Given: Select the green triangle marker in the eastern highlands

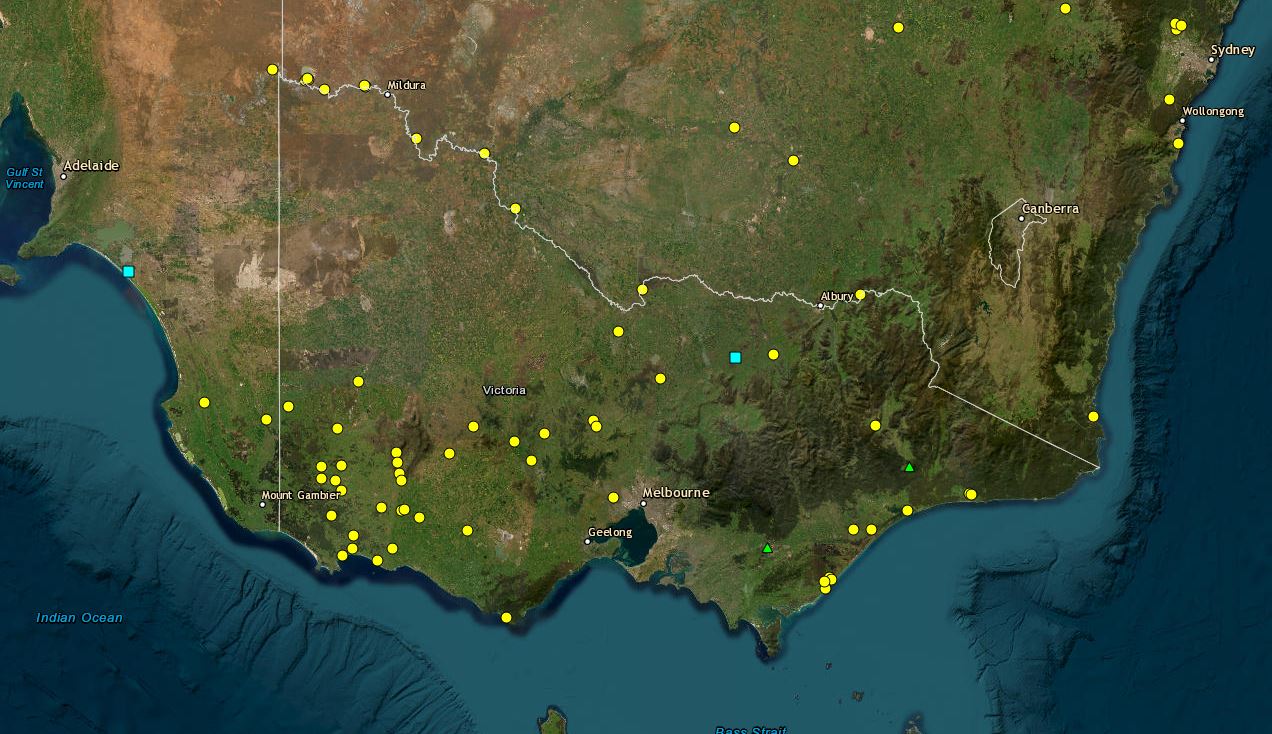Looking at the screenshot, I should [909, 466].
